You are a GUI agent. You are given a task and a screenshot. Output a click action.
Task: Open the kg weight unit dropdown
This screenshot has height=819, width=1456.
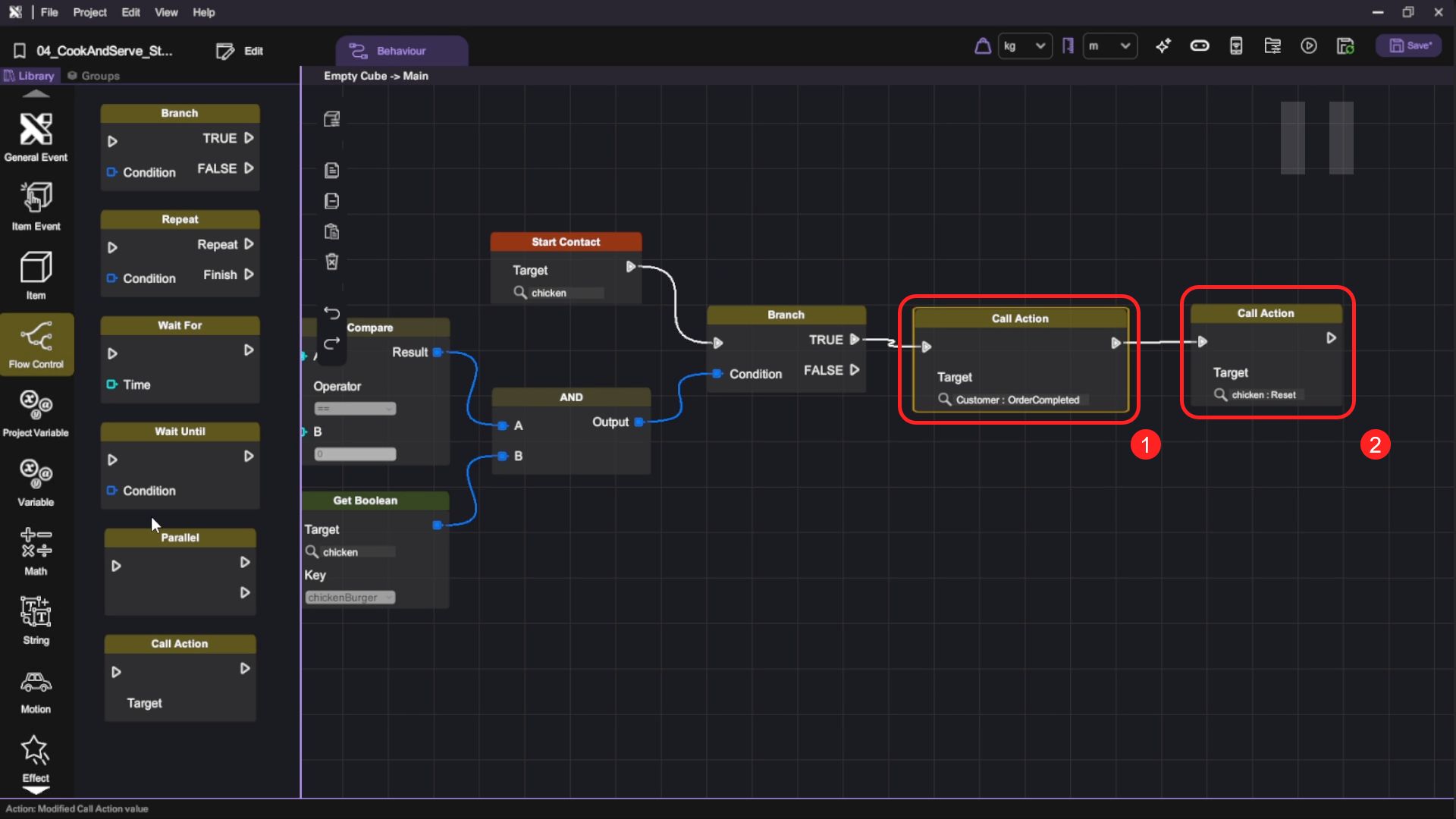(x=1025, y=46)
